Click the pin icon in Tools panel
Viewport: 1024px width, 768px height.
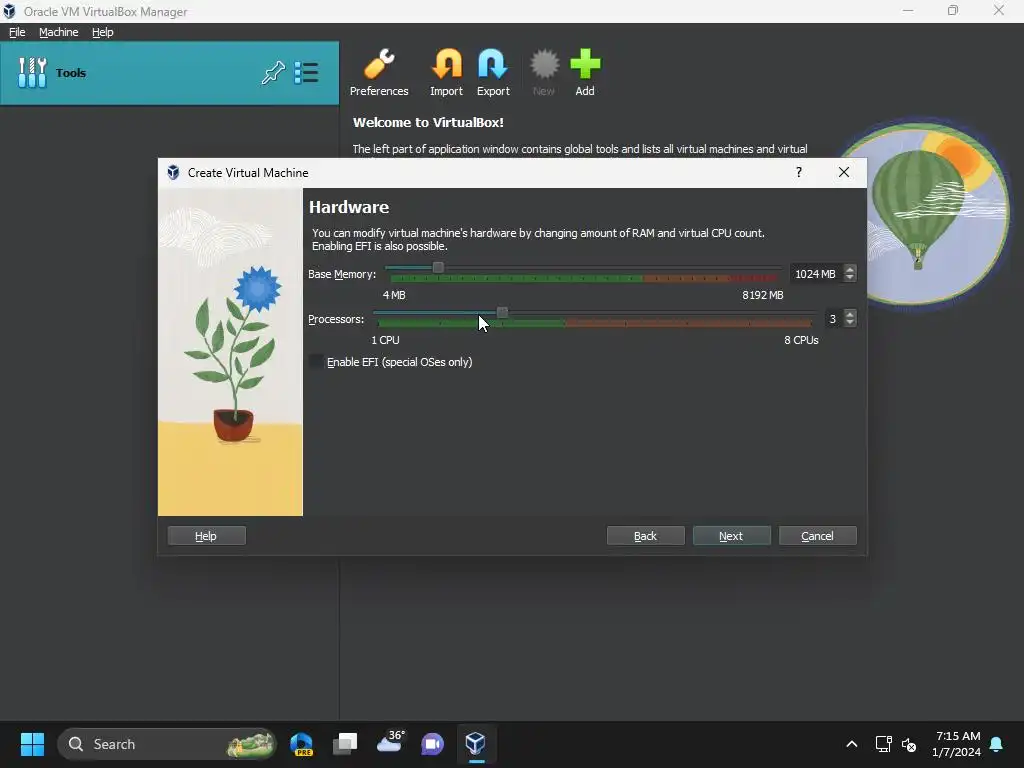pos(273,72)
